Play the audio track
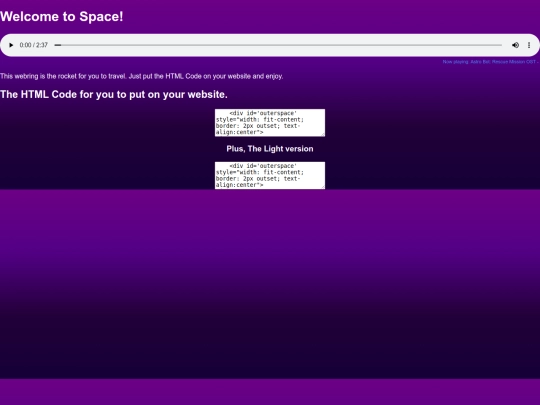Screen dimensions: 540x405 [x=11, y=45]
